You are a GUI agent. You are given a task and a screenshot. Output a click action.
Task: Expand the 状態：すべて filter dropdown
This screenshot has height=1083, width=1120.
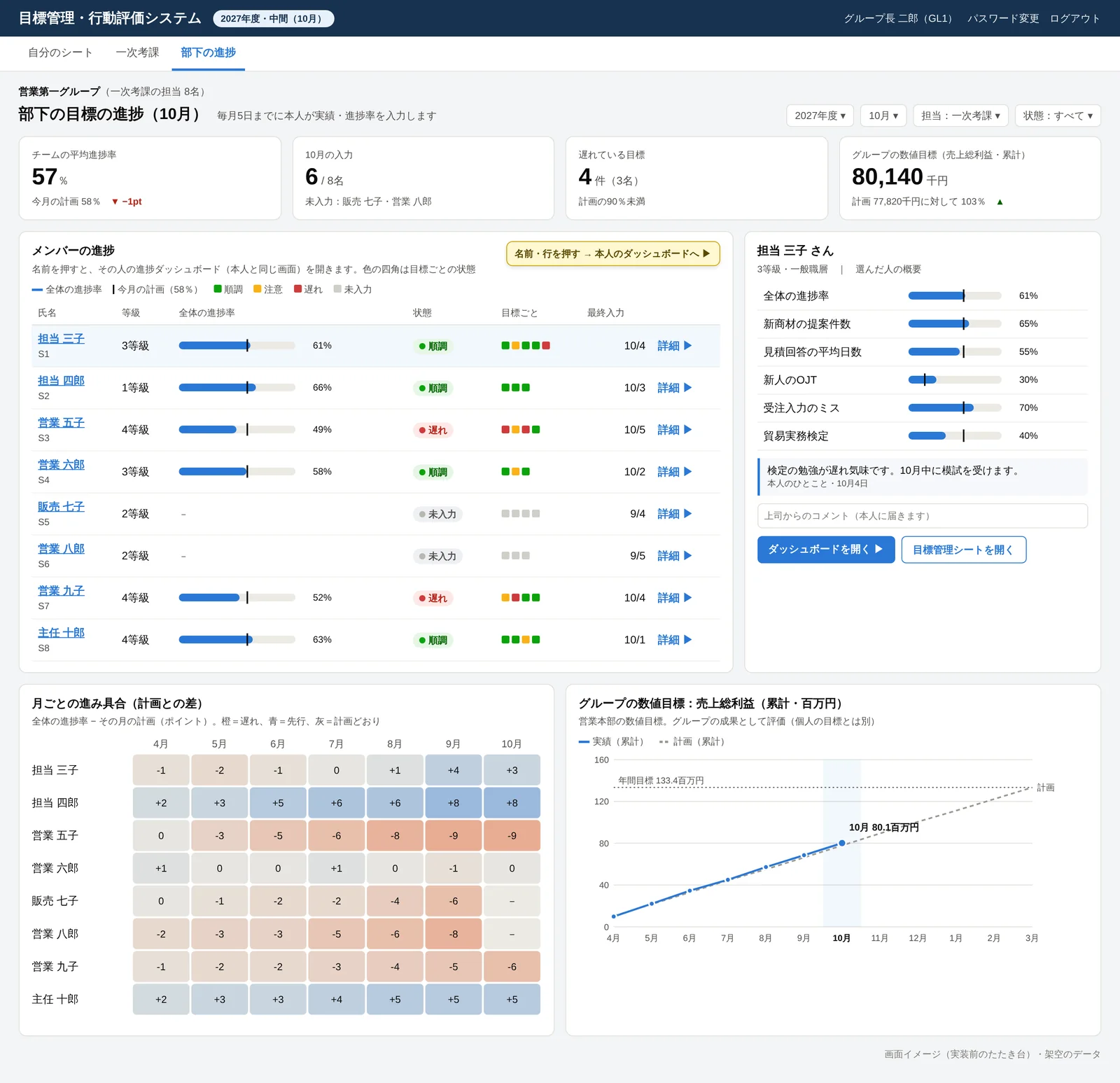click(1058, 116)
